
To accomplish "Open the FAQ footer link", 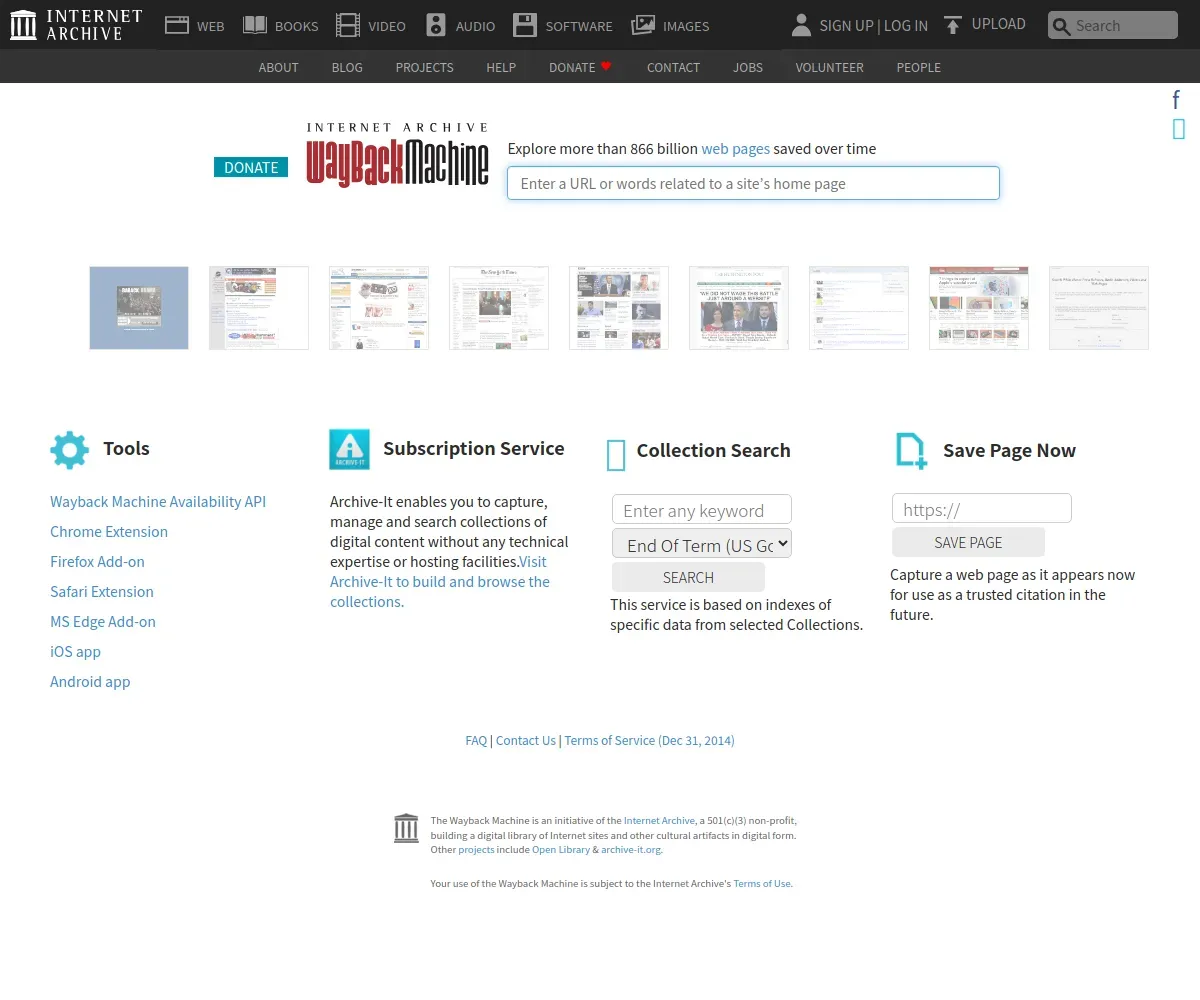I will [476, 741].
